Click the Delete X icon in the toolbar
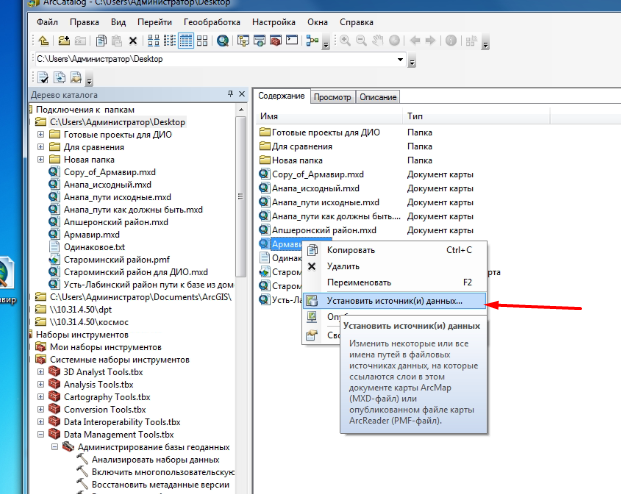 tap(133, 41)
